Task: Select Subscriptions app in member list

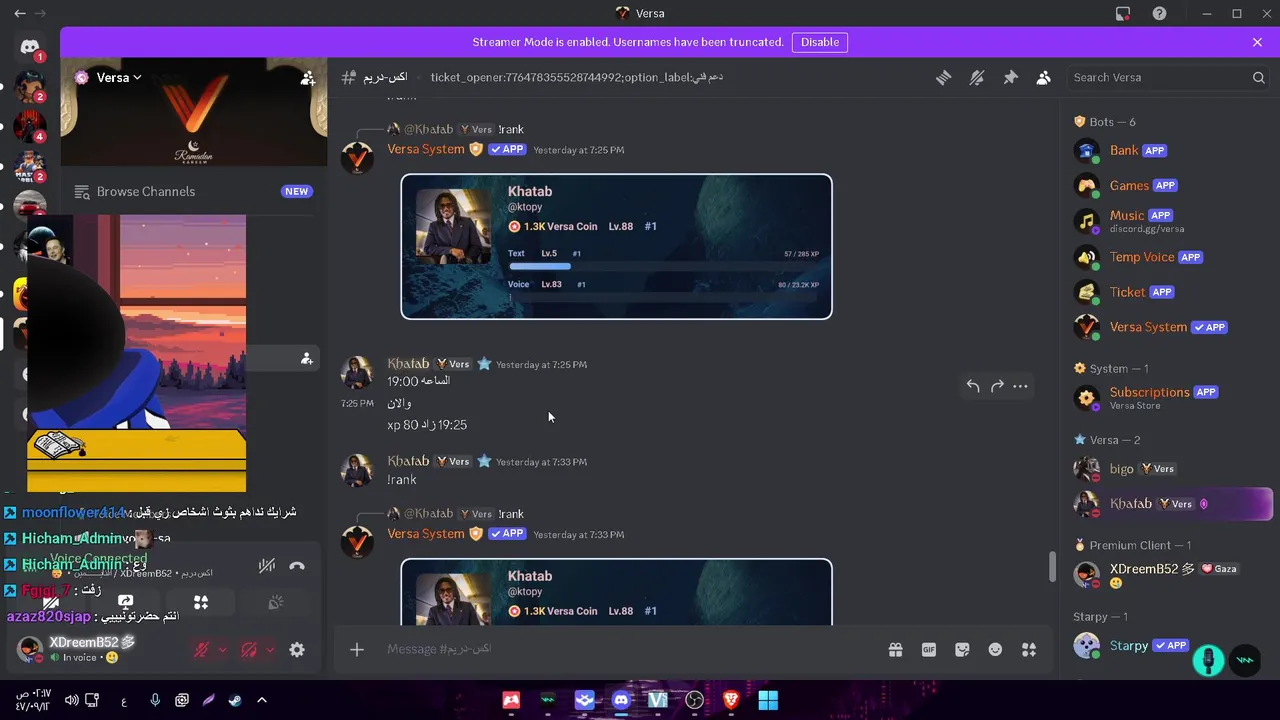Action: click(1168, 398)
